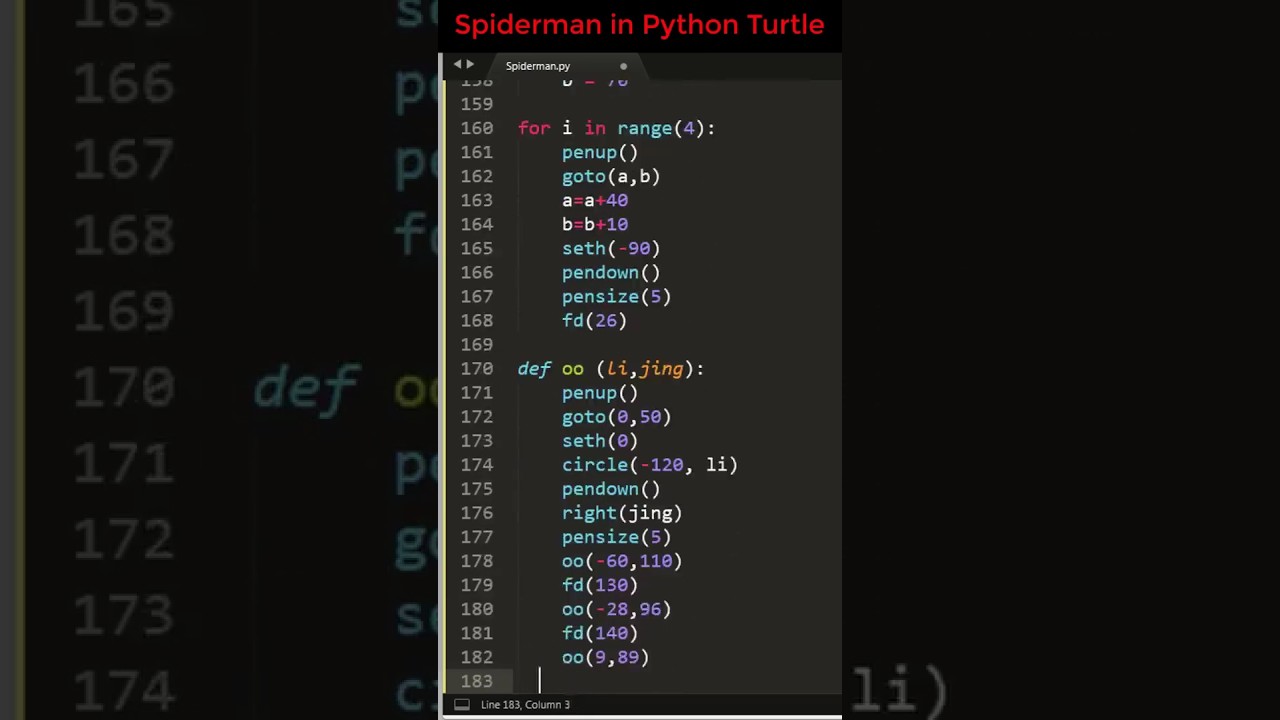Click the 'b=b+10' code line
Screen dimensions: 1280x720
coord(595,224)
